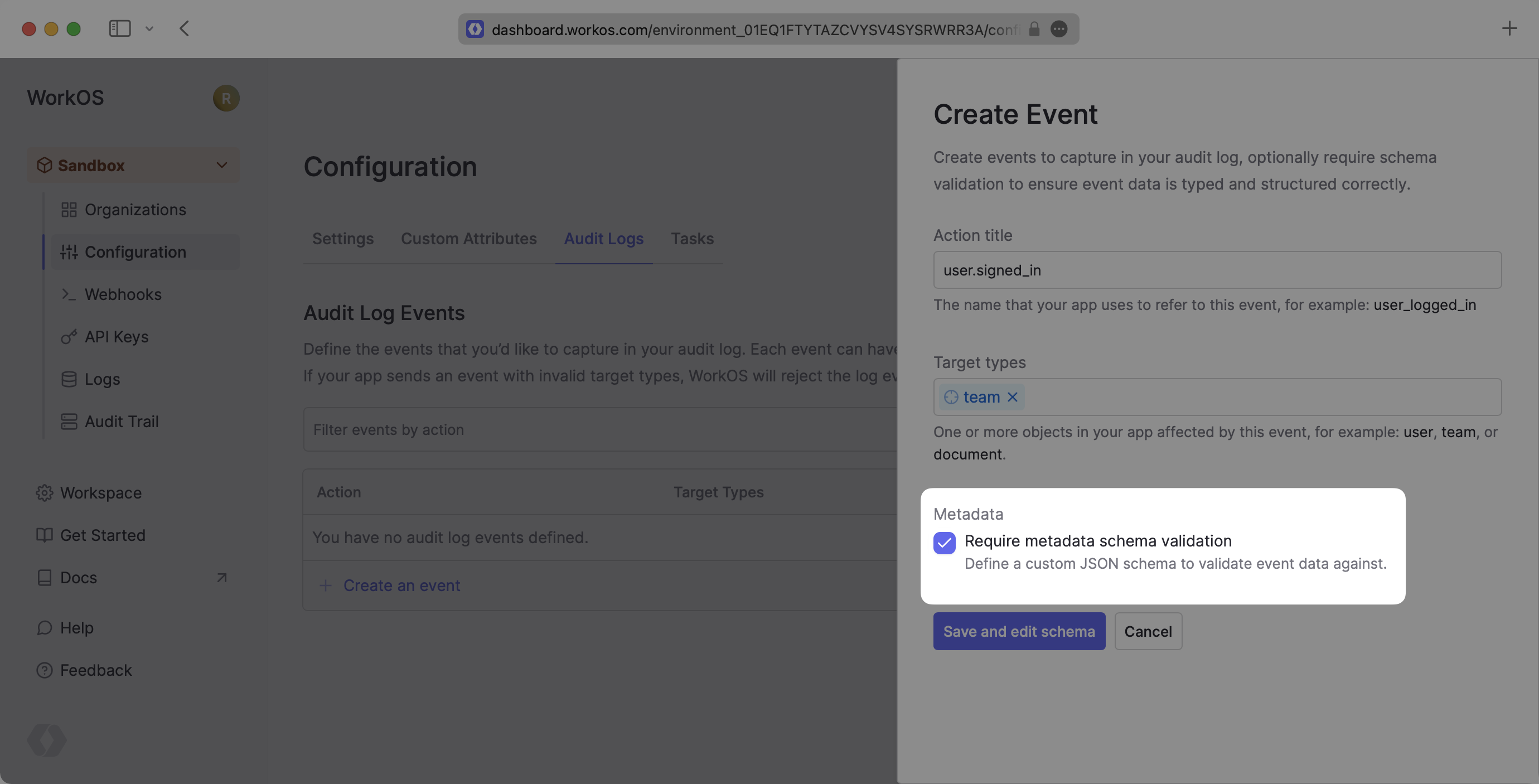This screenshot has height=784, width=1539.
Task: Open the sidebar options chevron in the browser toolbar
Action: click(149, 28)
